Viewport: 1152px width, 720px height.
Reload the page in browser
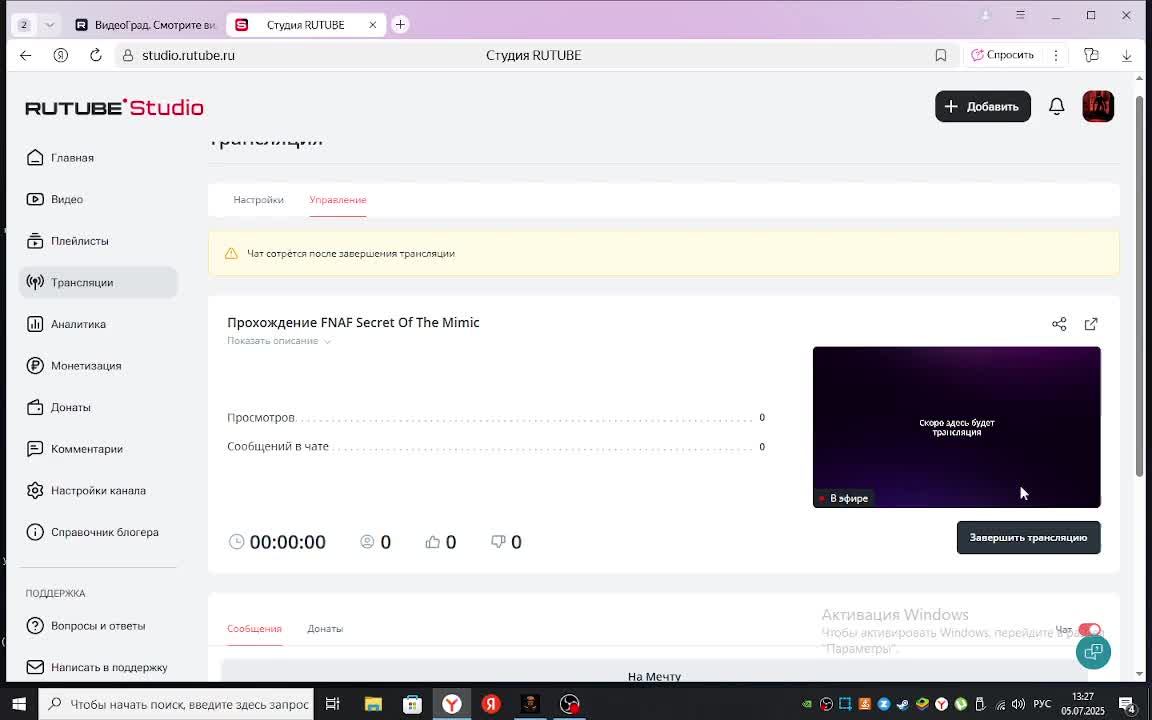click(x=96, y=55)
